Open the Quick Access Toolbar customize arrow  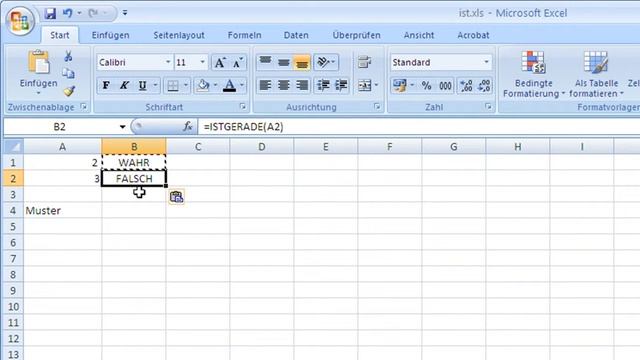click(x=125, y=13)
